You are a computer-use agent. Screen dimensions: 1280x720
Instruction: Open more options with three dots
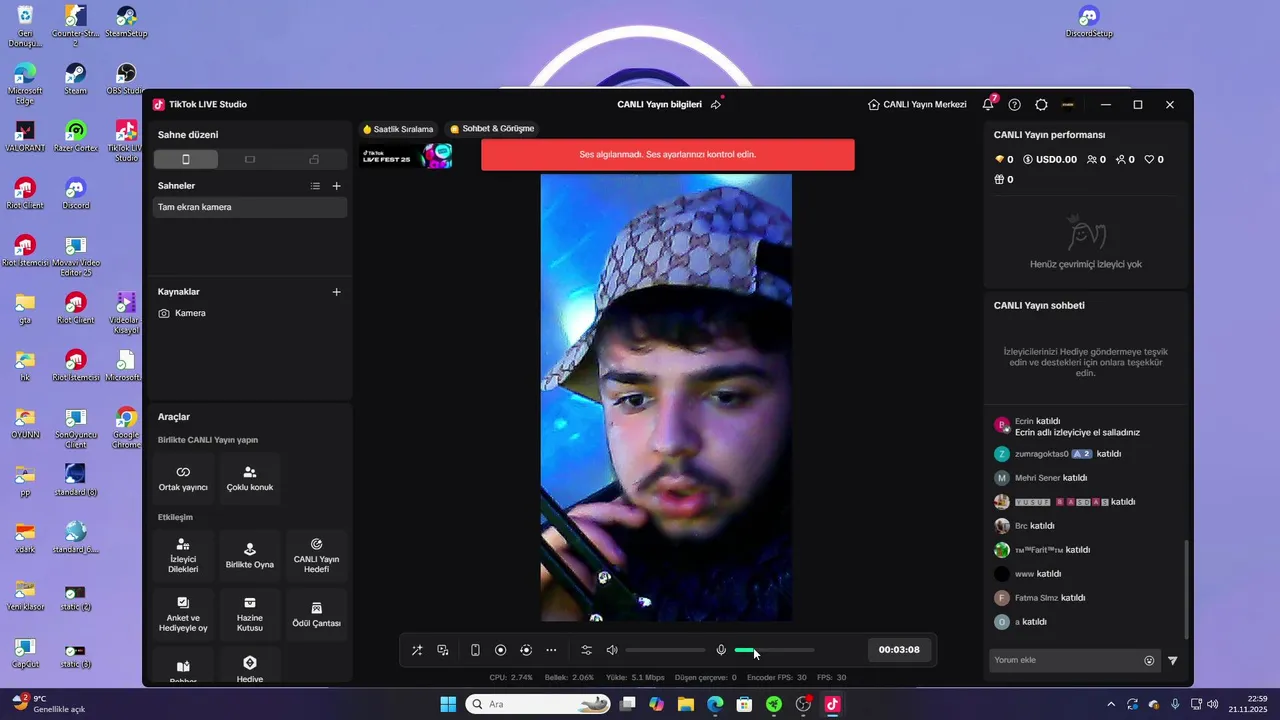click(551, 650)
